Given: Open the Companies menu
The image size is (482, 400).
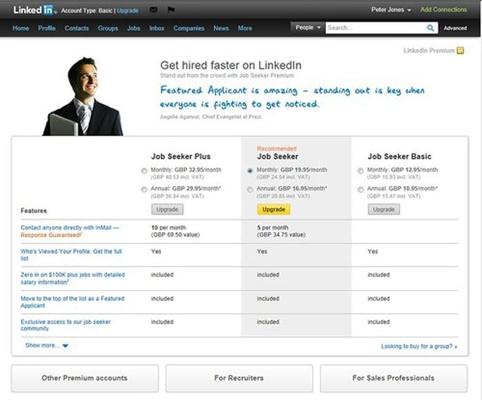Looking at the screenshot, I should click(189, 28).
